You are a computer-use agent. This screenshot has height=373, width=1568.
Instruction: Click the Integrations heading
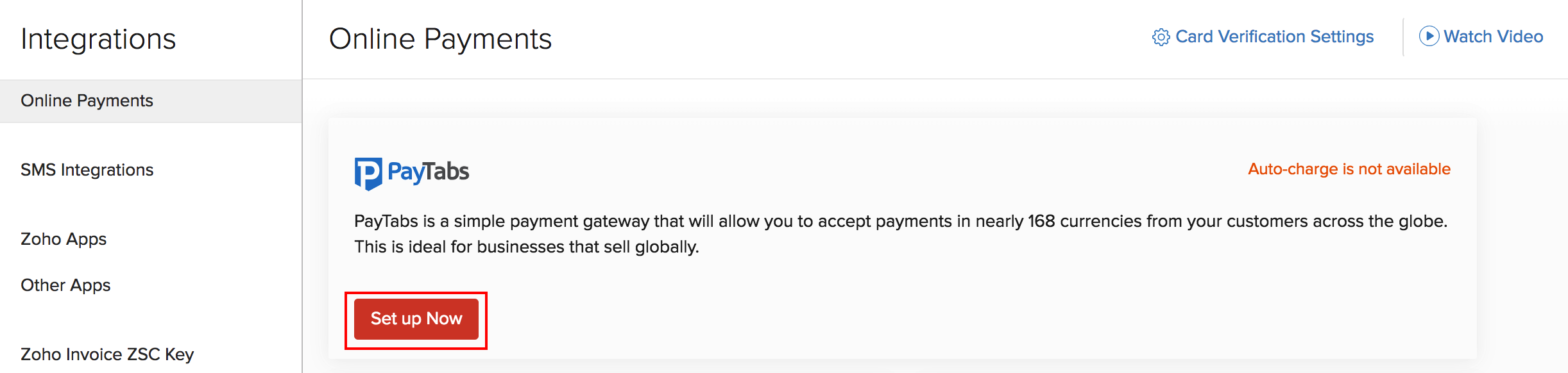pyautogui.click(x=99, y=39)
